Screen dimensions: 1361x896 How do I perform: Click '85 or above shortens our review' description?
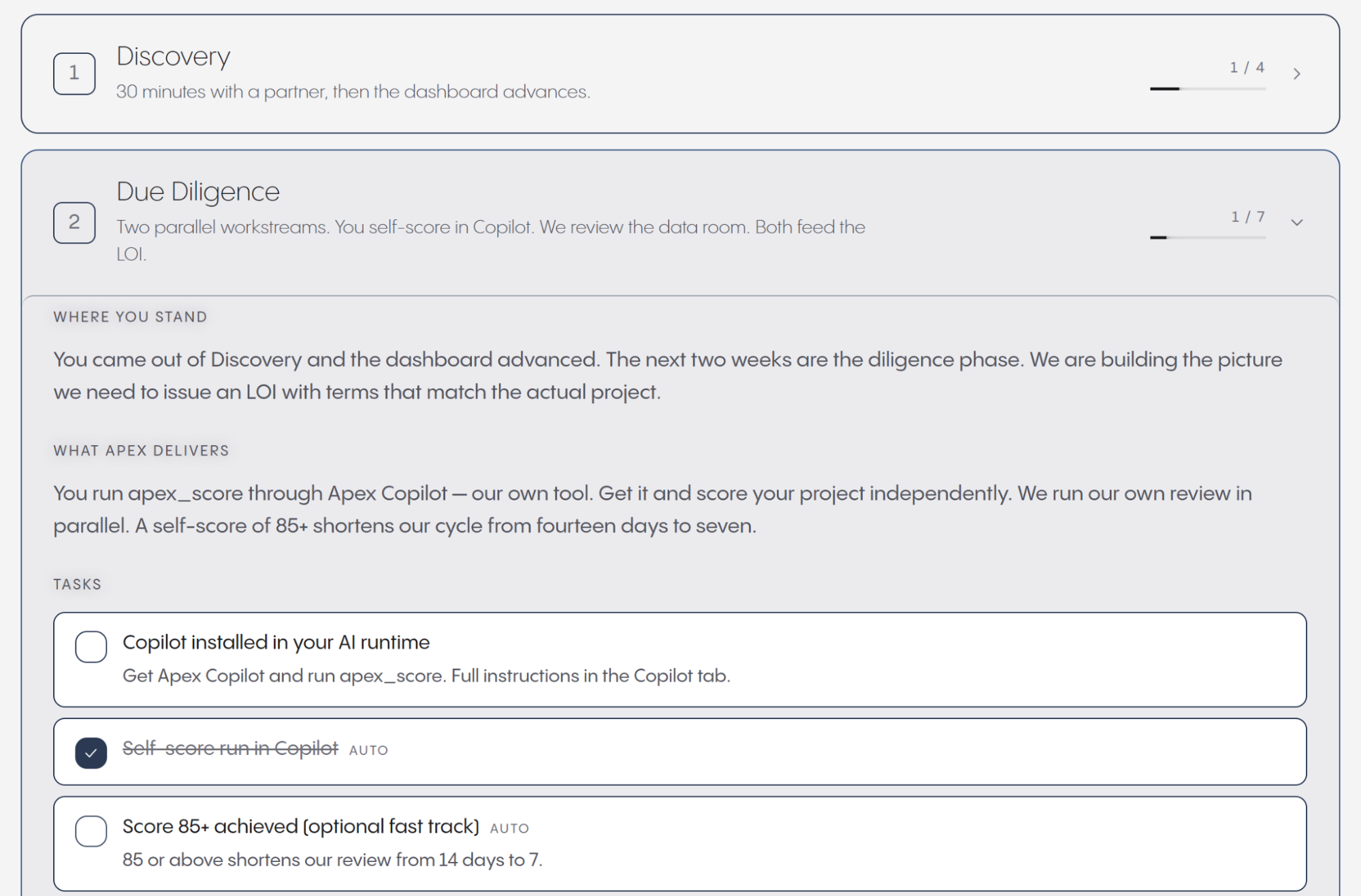[332, 859]
